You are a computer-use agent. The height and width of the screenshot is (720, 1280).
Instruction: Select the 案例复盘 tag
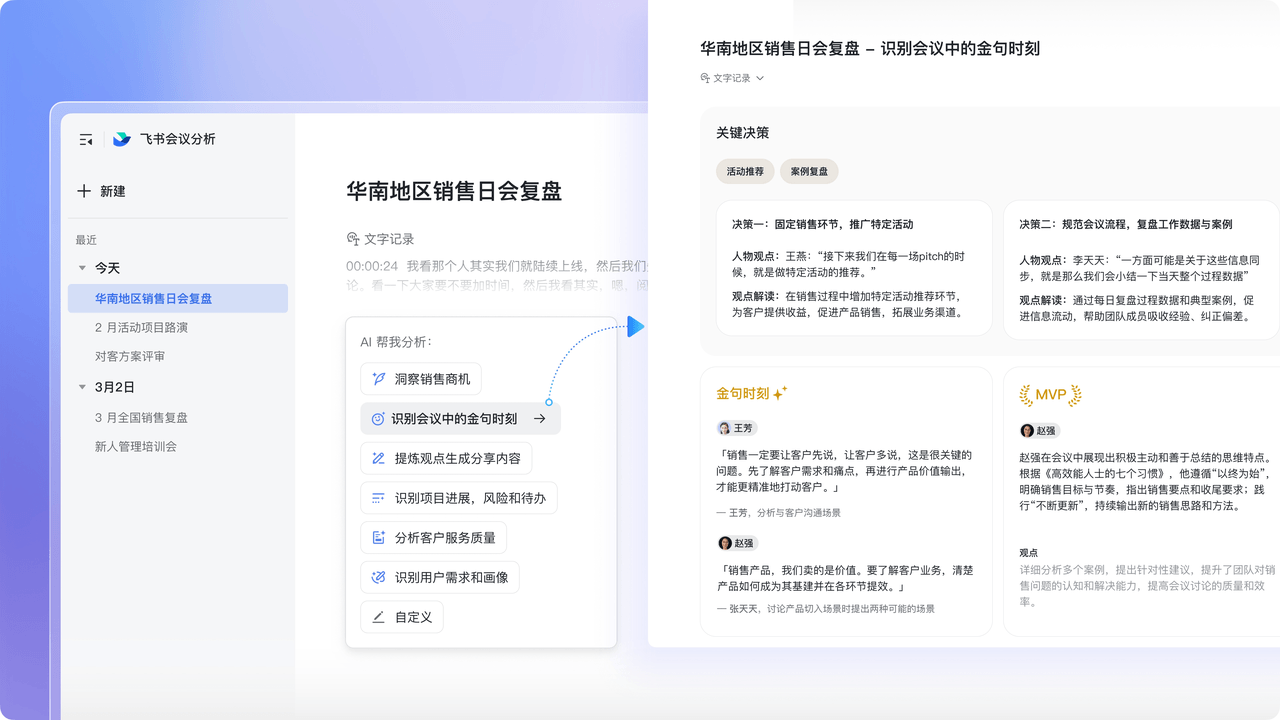809,171
